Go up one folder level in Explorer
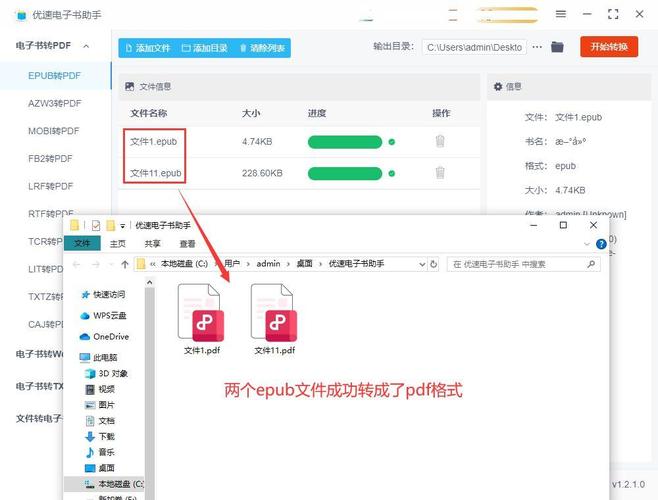The height and width of the screenshot is (500, 658). coord(125,264)
